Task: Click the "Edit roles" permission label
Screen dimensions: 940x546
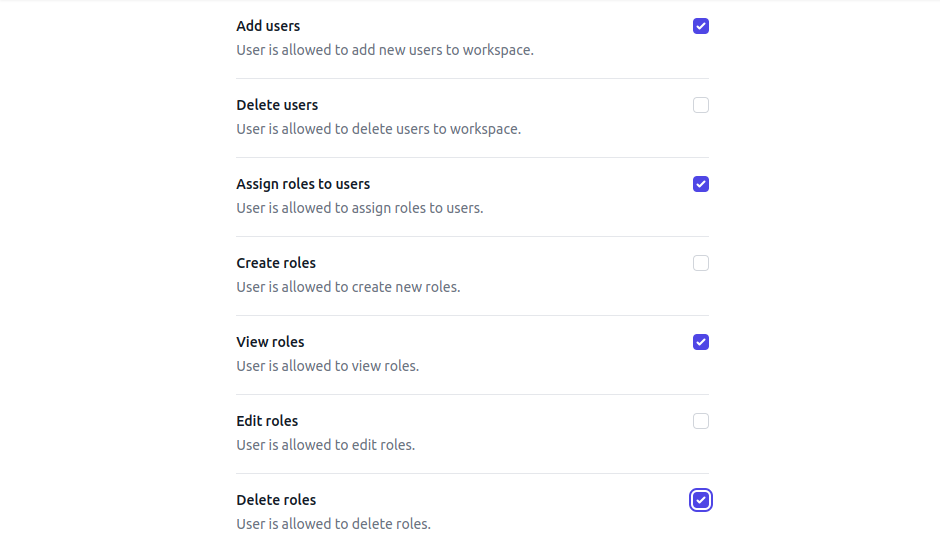Action: pos(267,421)
